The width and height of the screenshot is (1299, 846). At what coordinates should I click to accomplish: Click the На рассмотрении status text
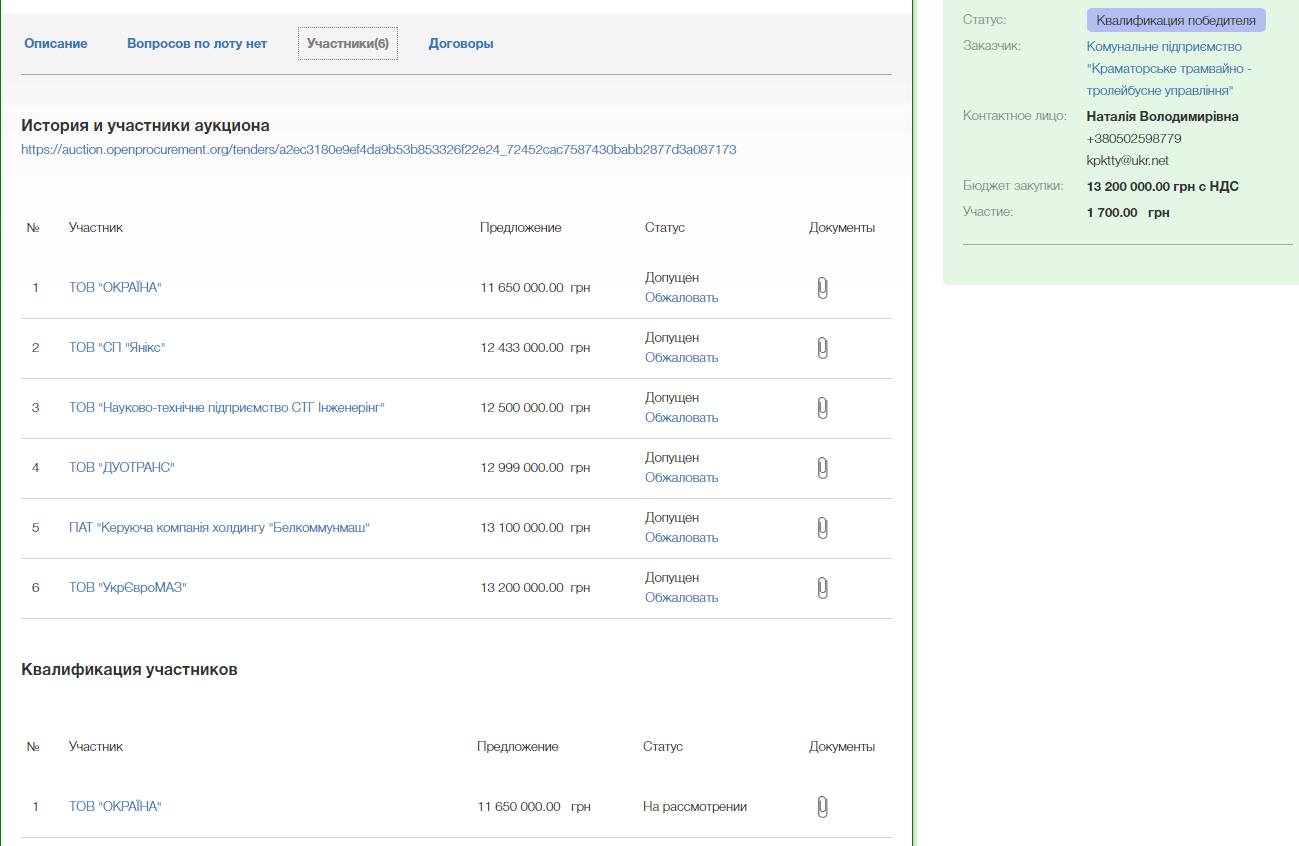(695, 807)
